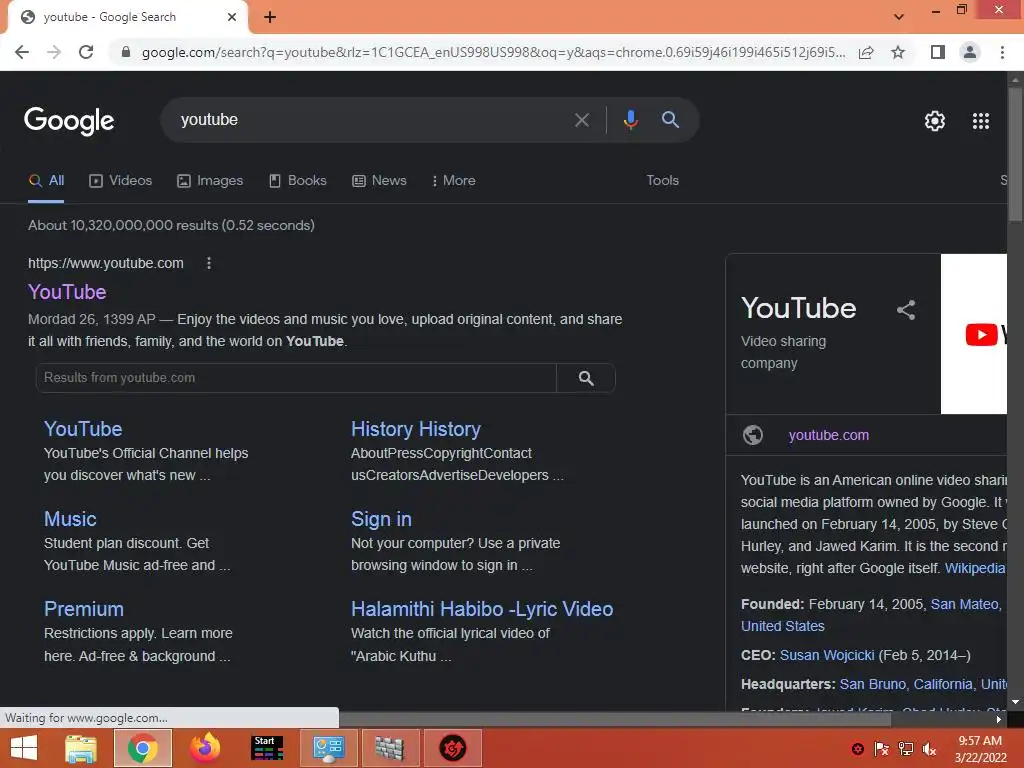This screenshot has width=1024, height=768.
Task: Click the horizontal scroll right arrow
Action: pyautogui.click(x=999, y=719)
